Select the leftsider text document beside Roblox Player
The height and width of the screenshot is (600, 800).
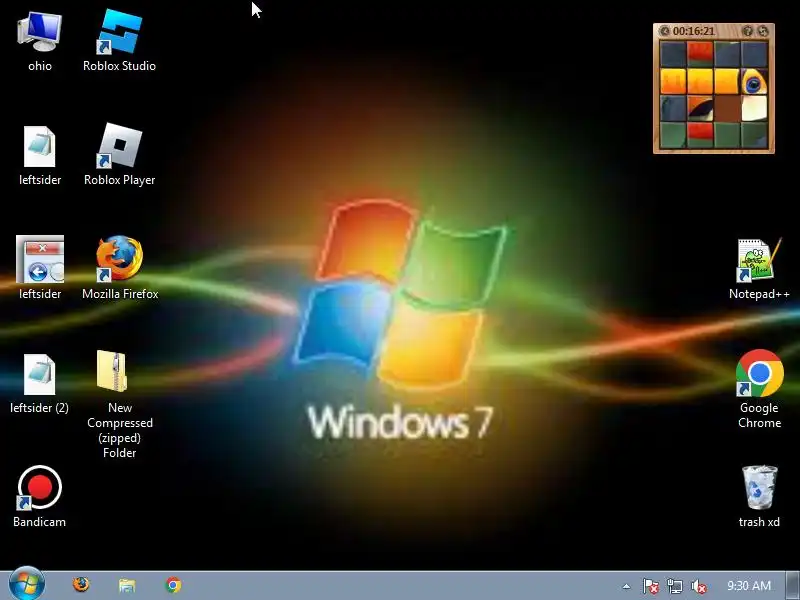40,155
